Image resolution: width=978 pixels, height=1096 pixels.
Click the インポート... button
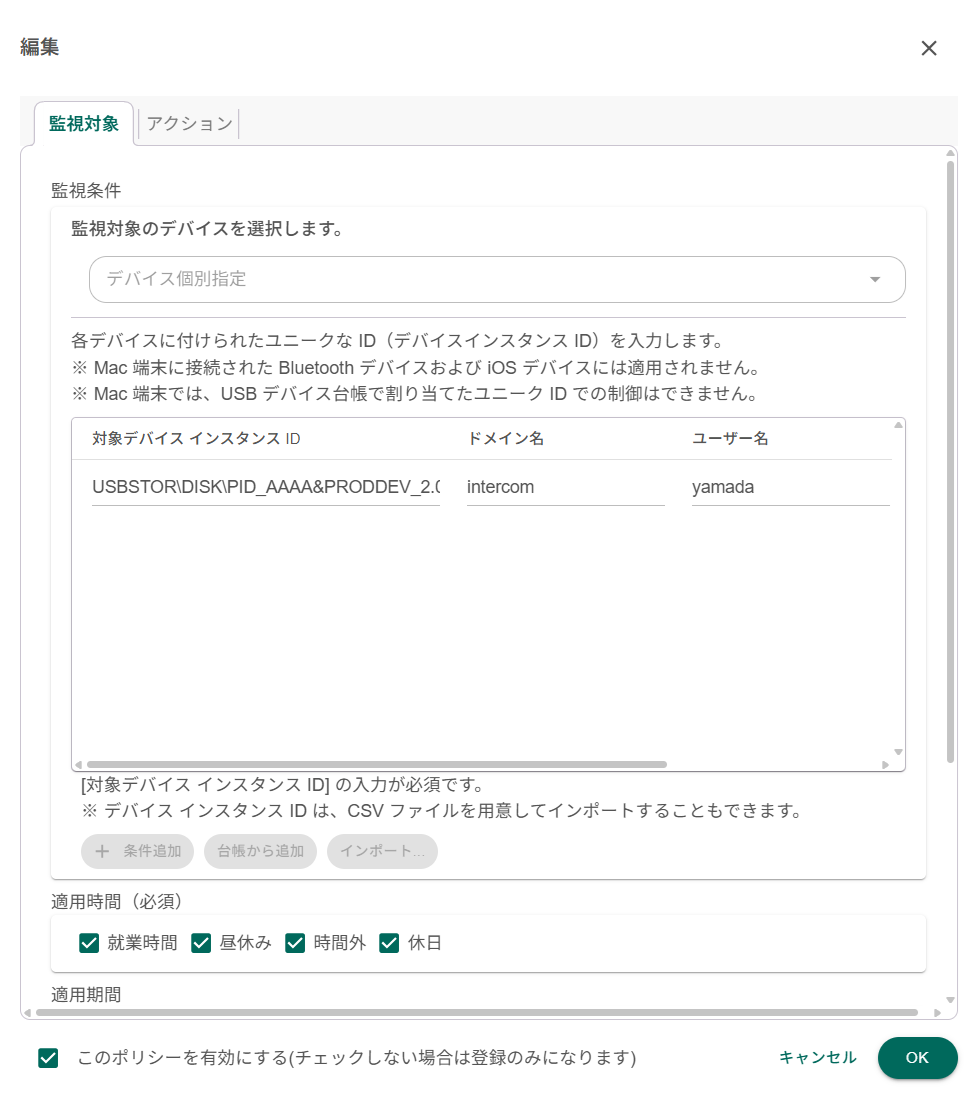[382, 851]
